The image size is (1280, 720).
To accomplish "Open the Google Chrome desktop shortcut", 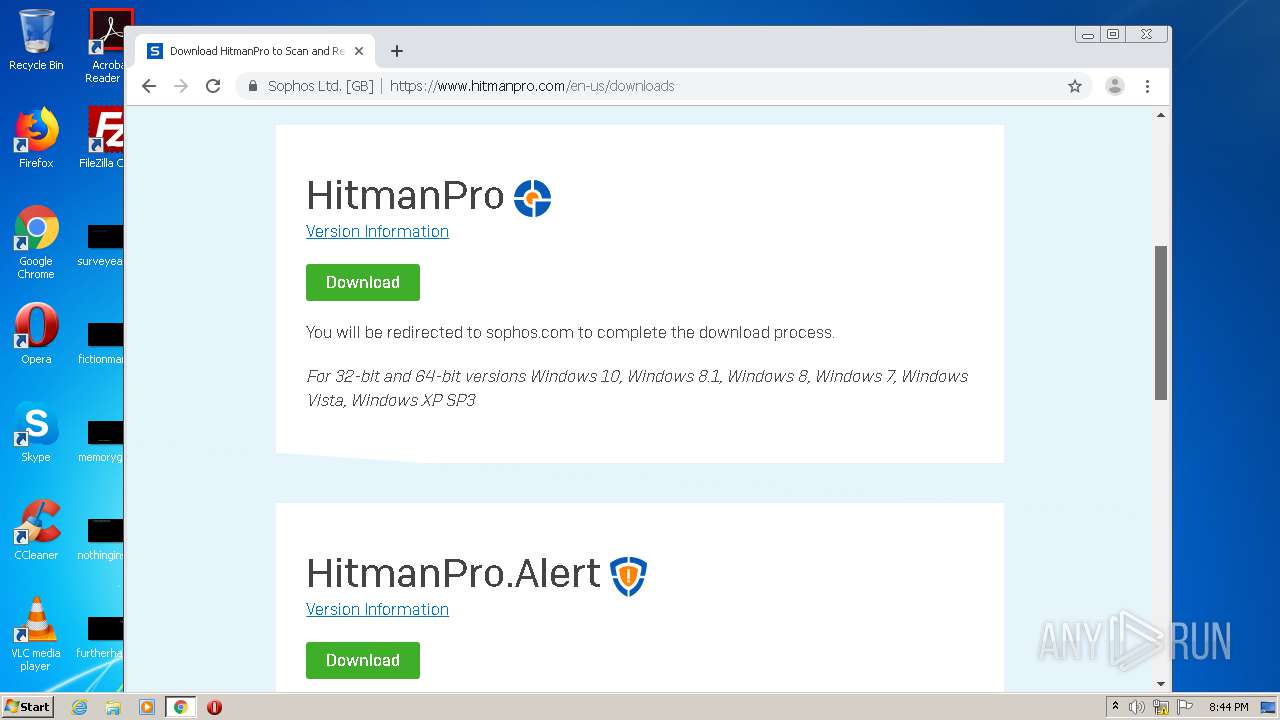I will click(x=36, y=242).
